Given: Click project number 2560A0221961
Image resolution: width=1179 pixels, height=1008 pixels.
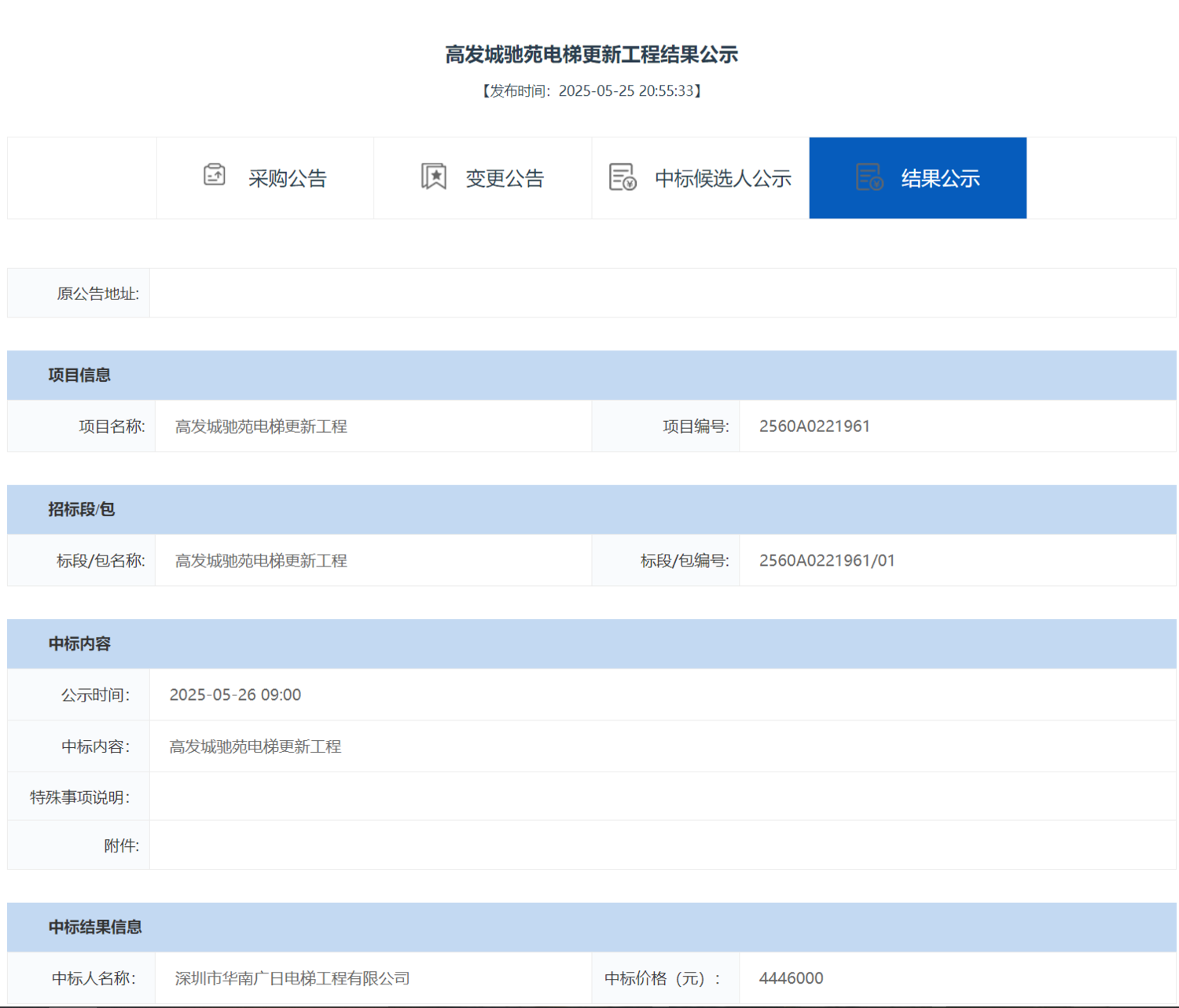Looking at the screenshot, I should 814,427.
